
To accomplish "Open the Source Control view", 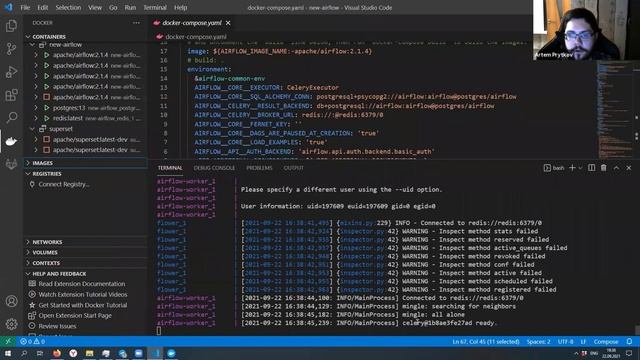I will tap(11, 49).
